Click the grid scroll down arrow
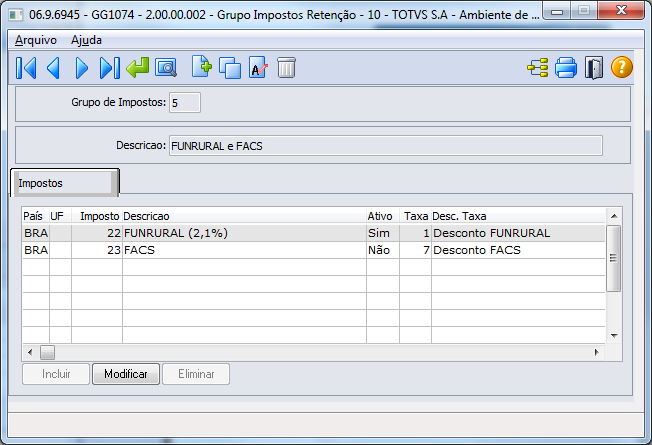Viewport: 652px width, 445px height. coord(614,336)
